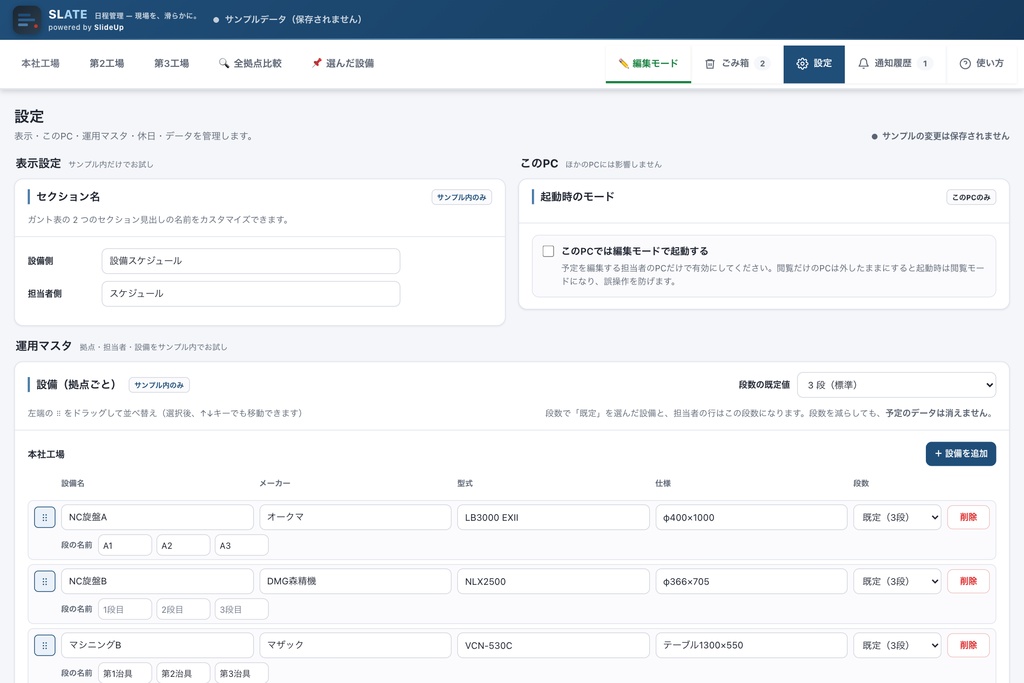This screenshot has height=683, width=1024.
Task: Click the 通知履歴 count badge 1
Action: pos(925,63)
